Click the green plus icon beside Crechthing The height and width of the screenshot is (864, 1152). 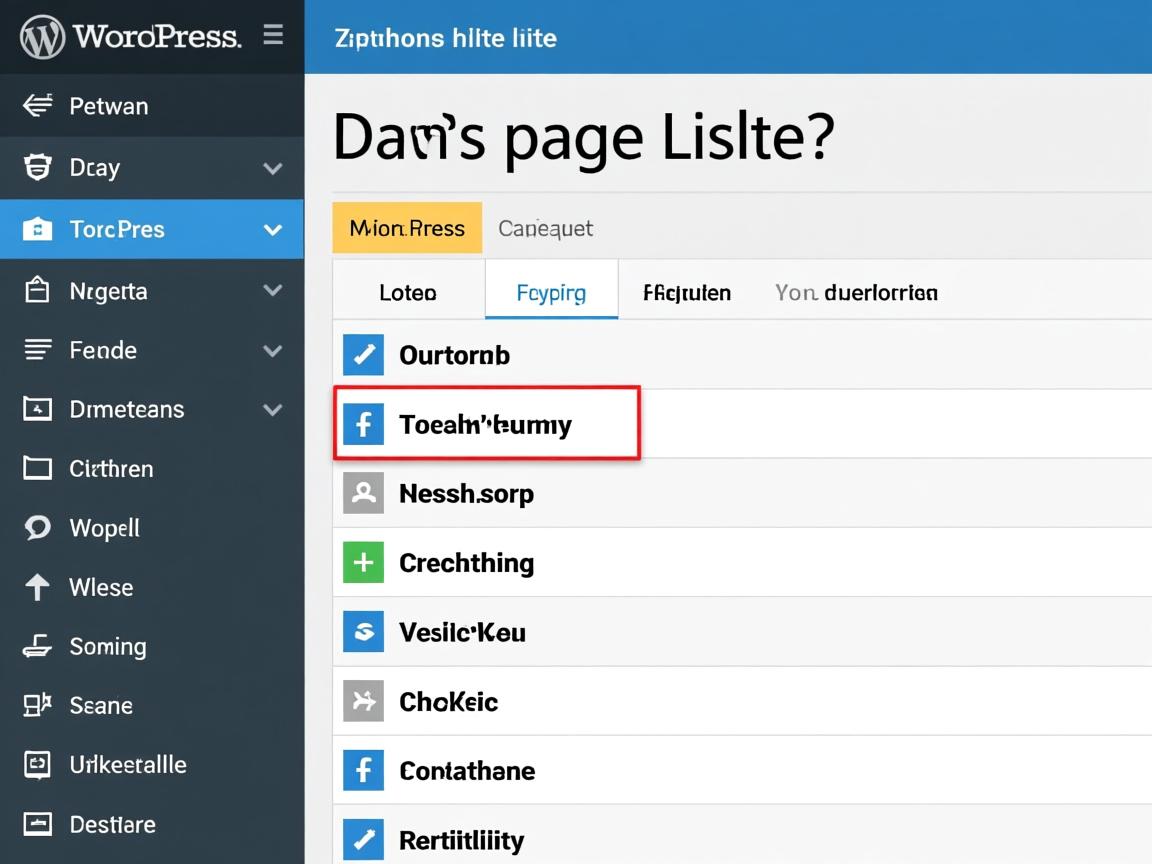(363, 563)
